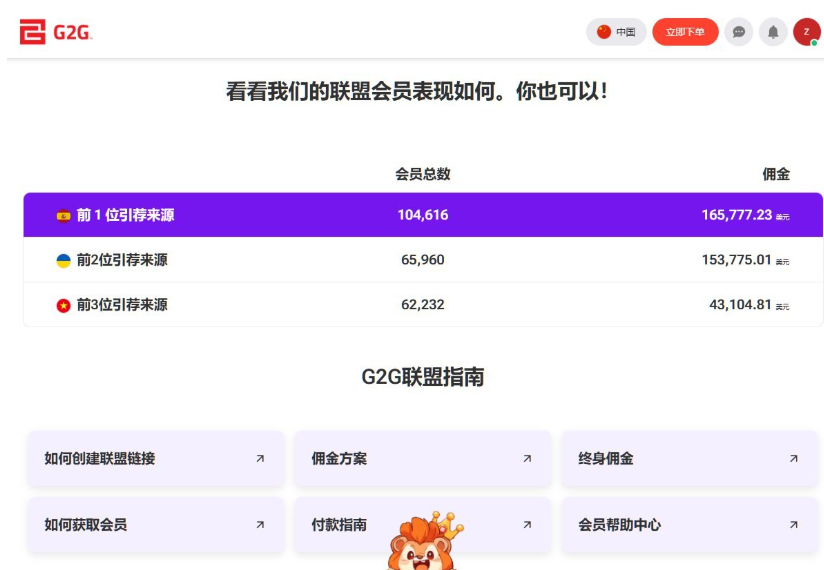Viewport: 824px width, 570px height.
Task: Open the 终身佣金 guide
Action: tap(689, 459)
